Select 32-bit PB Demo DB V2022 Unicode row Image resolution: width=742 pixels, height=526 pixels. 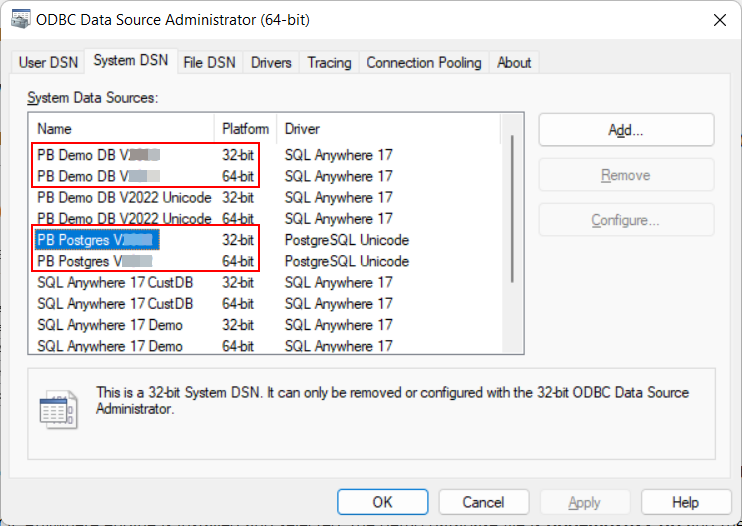click(124, 198)
